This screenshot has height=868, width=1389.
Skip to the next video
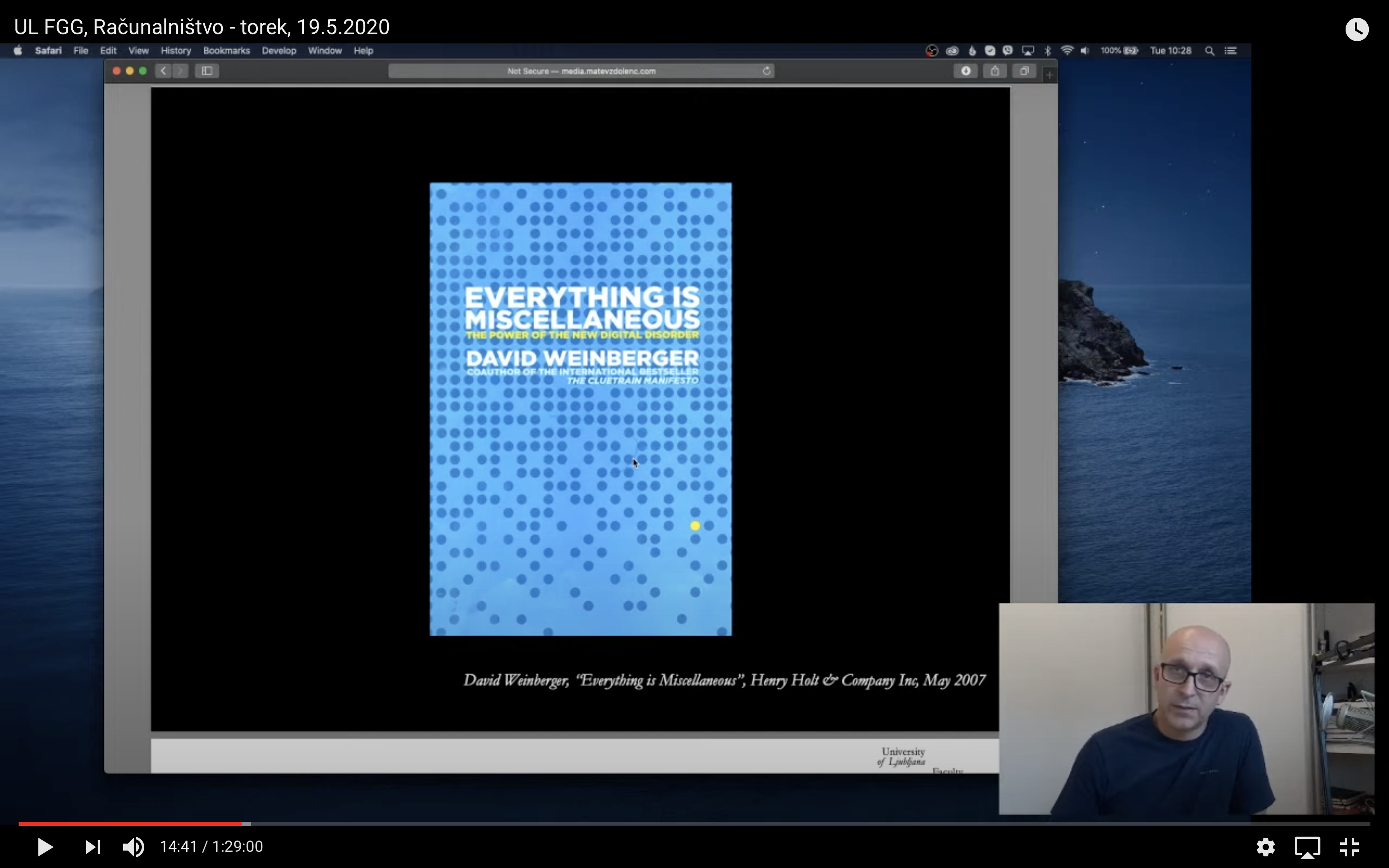tap(92, 847)
